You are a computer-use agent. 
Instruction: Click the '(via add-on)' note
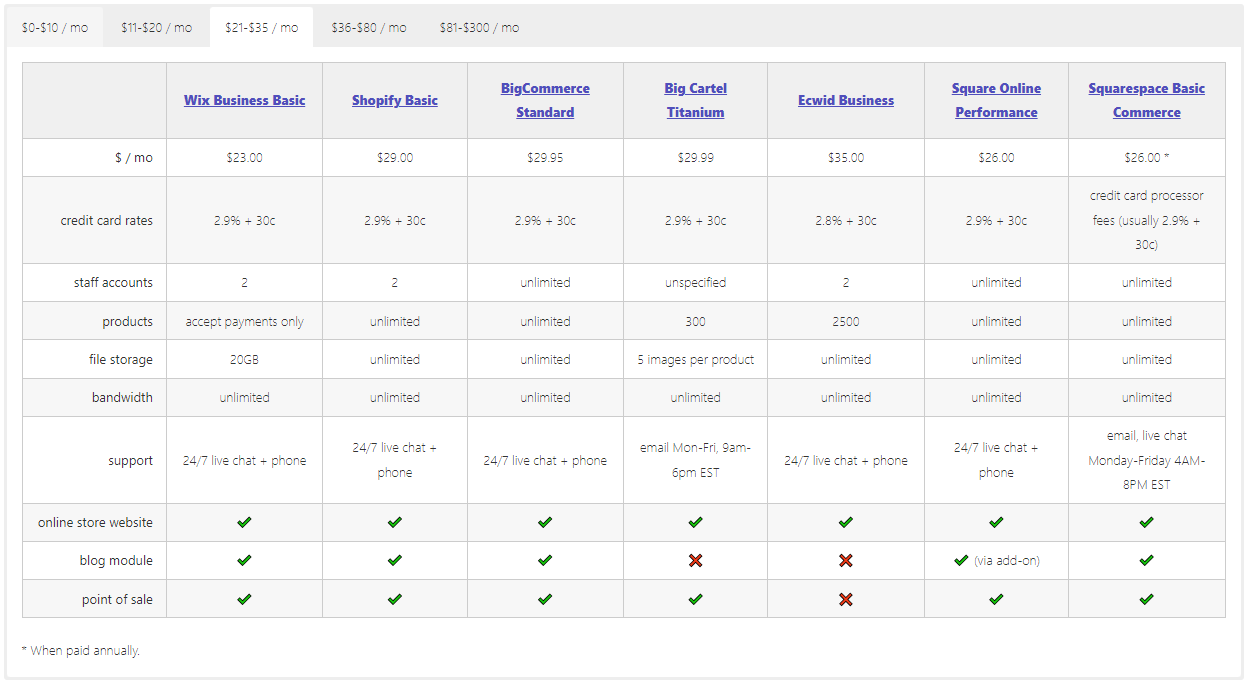pos(1007,561)
